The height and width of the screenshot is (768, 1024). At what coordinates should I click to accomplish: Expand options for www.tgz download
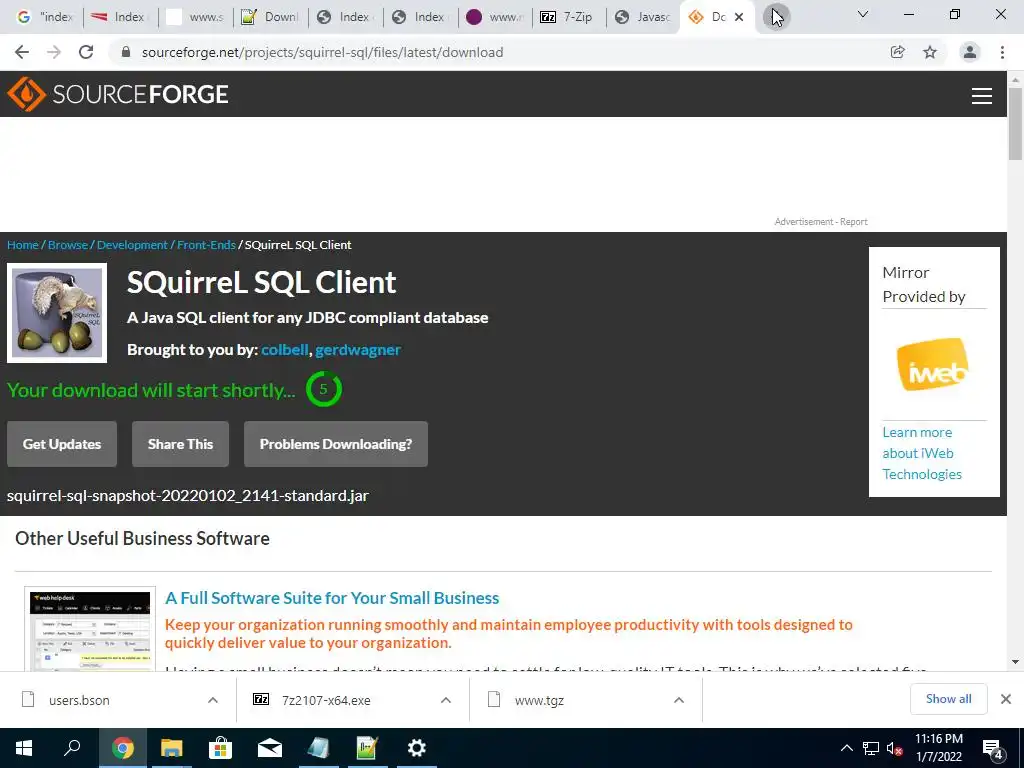click(679, 700)
